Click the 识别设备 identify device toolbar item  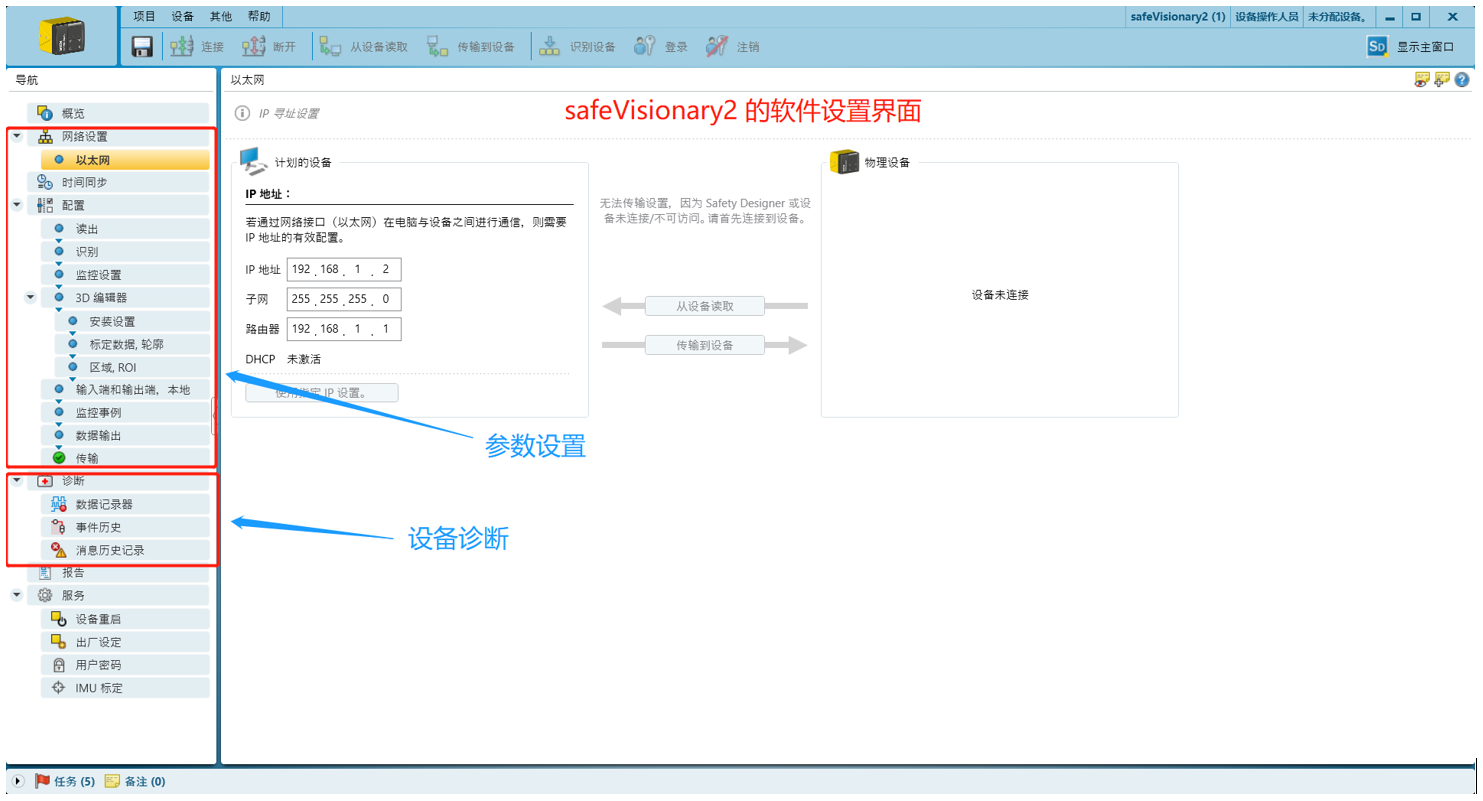tap(577, 46)
